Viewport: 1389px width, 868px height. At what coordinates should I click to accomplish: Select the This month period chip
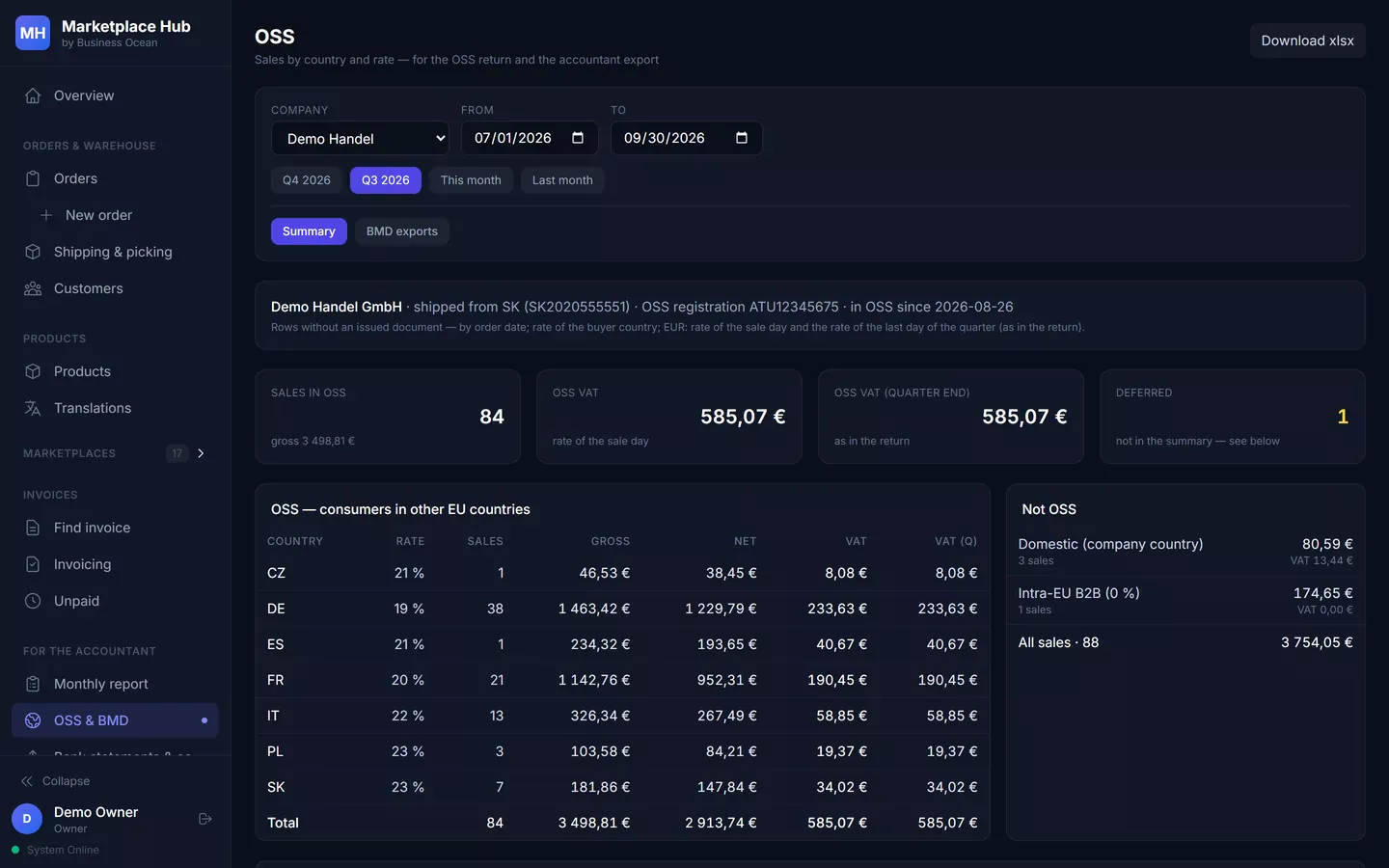[x=471, y=180]
